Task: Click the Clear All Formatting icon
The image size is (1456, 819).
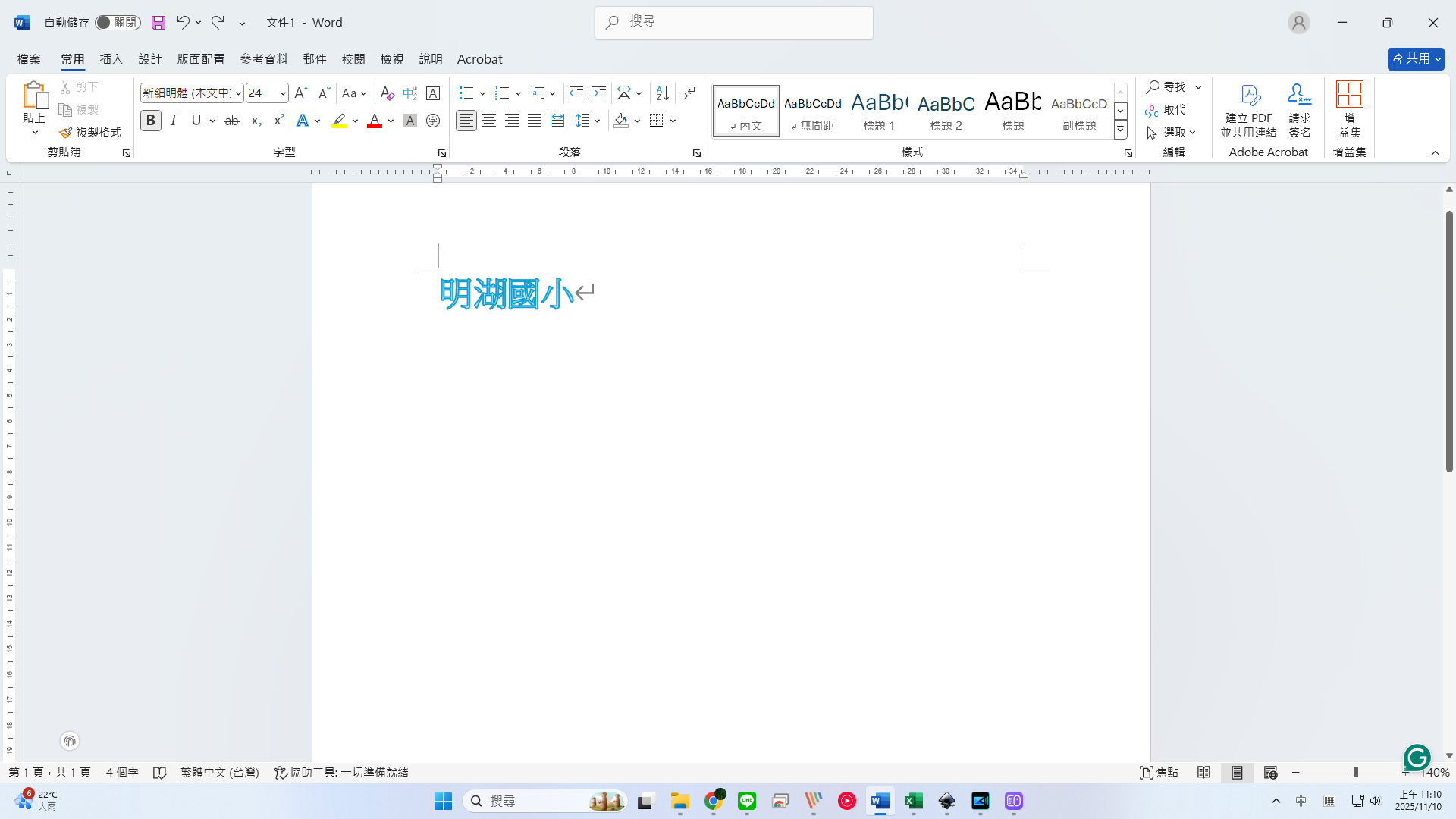Action: click(x=387, y=93)
